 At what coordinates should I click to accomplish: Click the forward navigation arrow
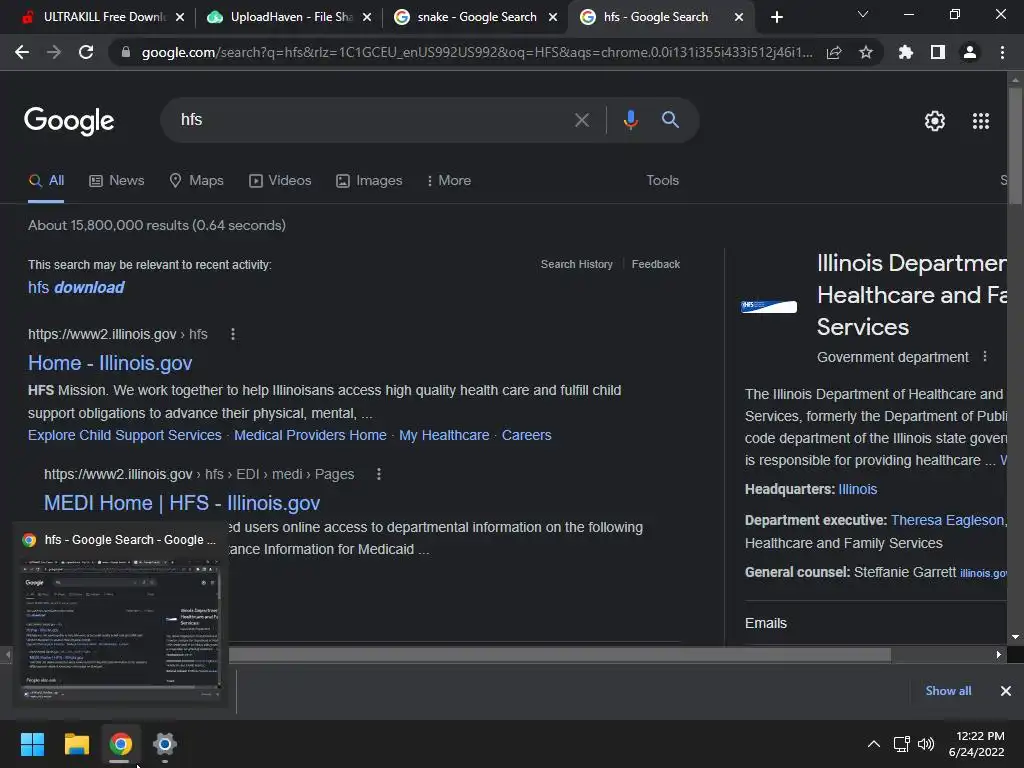click(x=54, y=52)
